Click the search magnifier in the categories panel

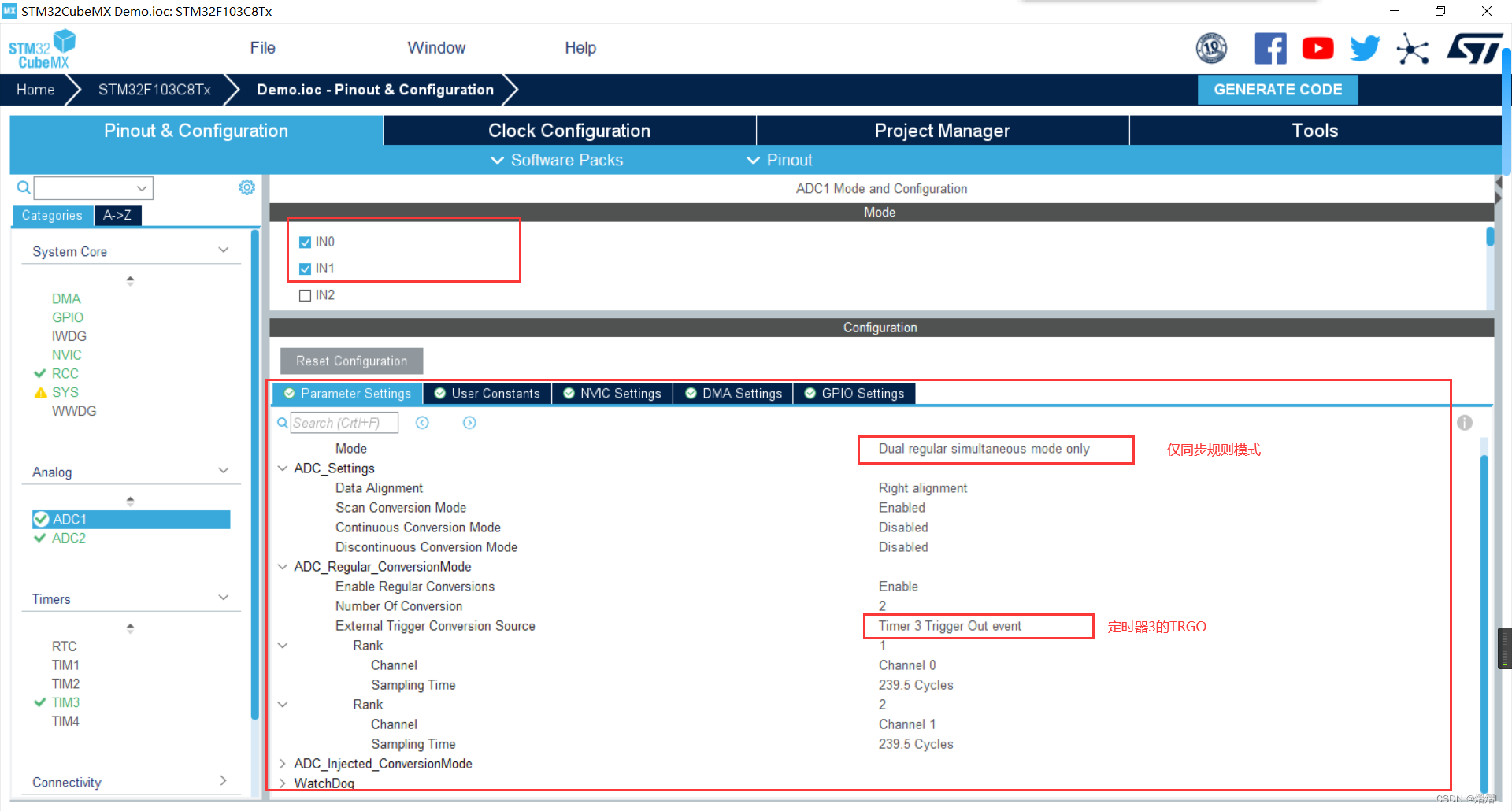pos(24,187)
